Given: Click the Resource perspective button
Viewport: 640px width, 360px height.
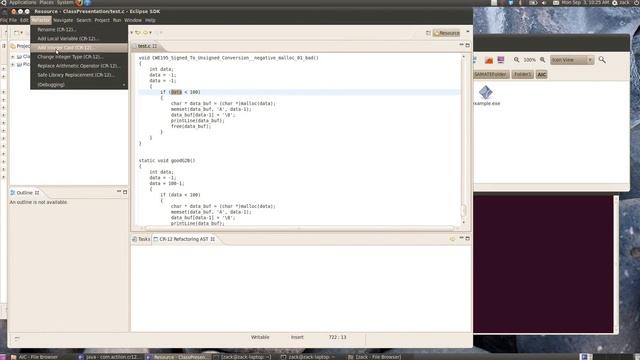Looking at the screenshot, I should point(447,33).
